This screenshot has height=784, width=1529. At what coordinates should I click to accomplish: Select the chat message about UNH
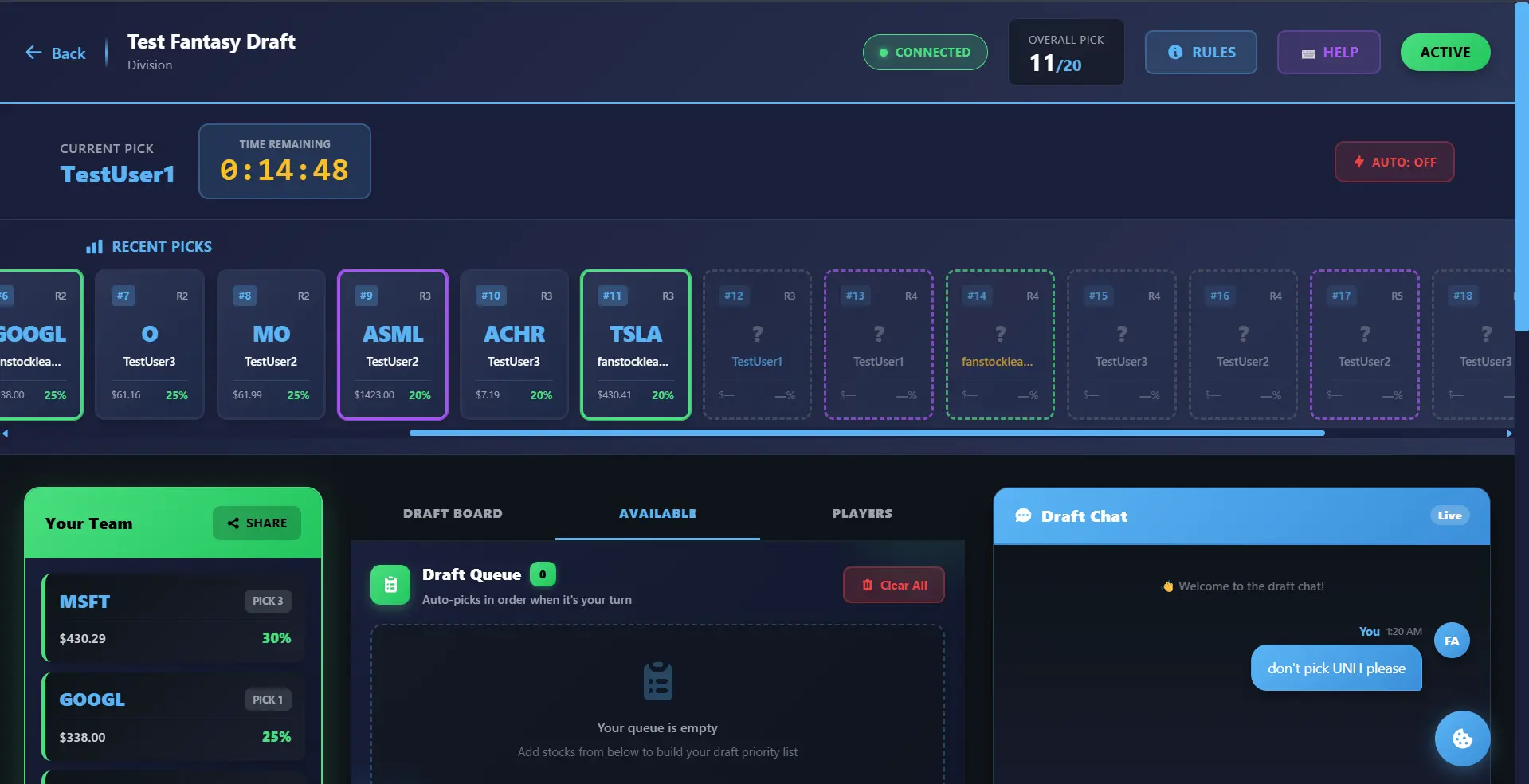(x=1336, y=668)
